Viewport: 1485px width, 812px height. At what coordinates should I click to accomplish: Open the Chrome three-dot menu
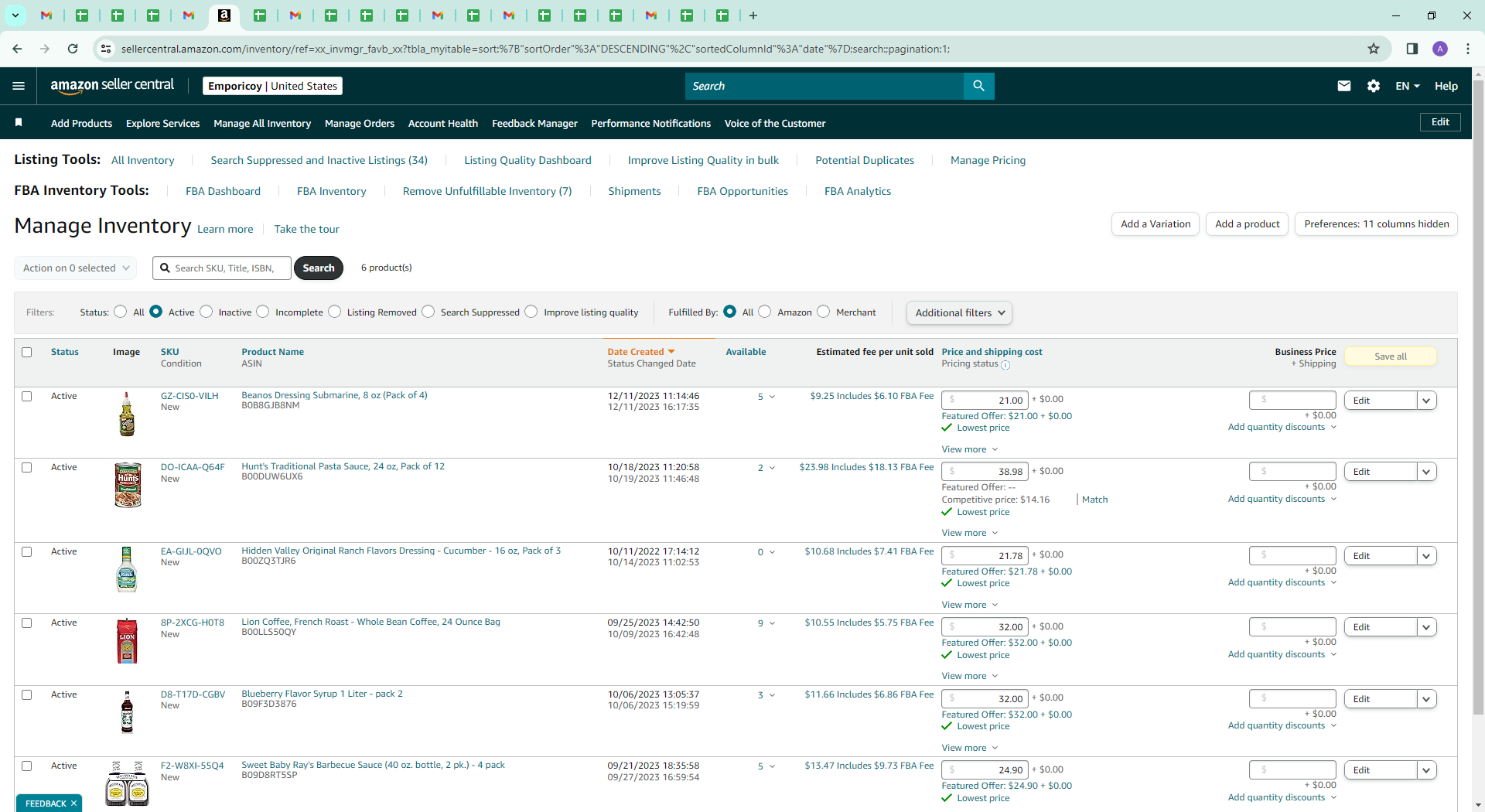pos(1468,49)
